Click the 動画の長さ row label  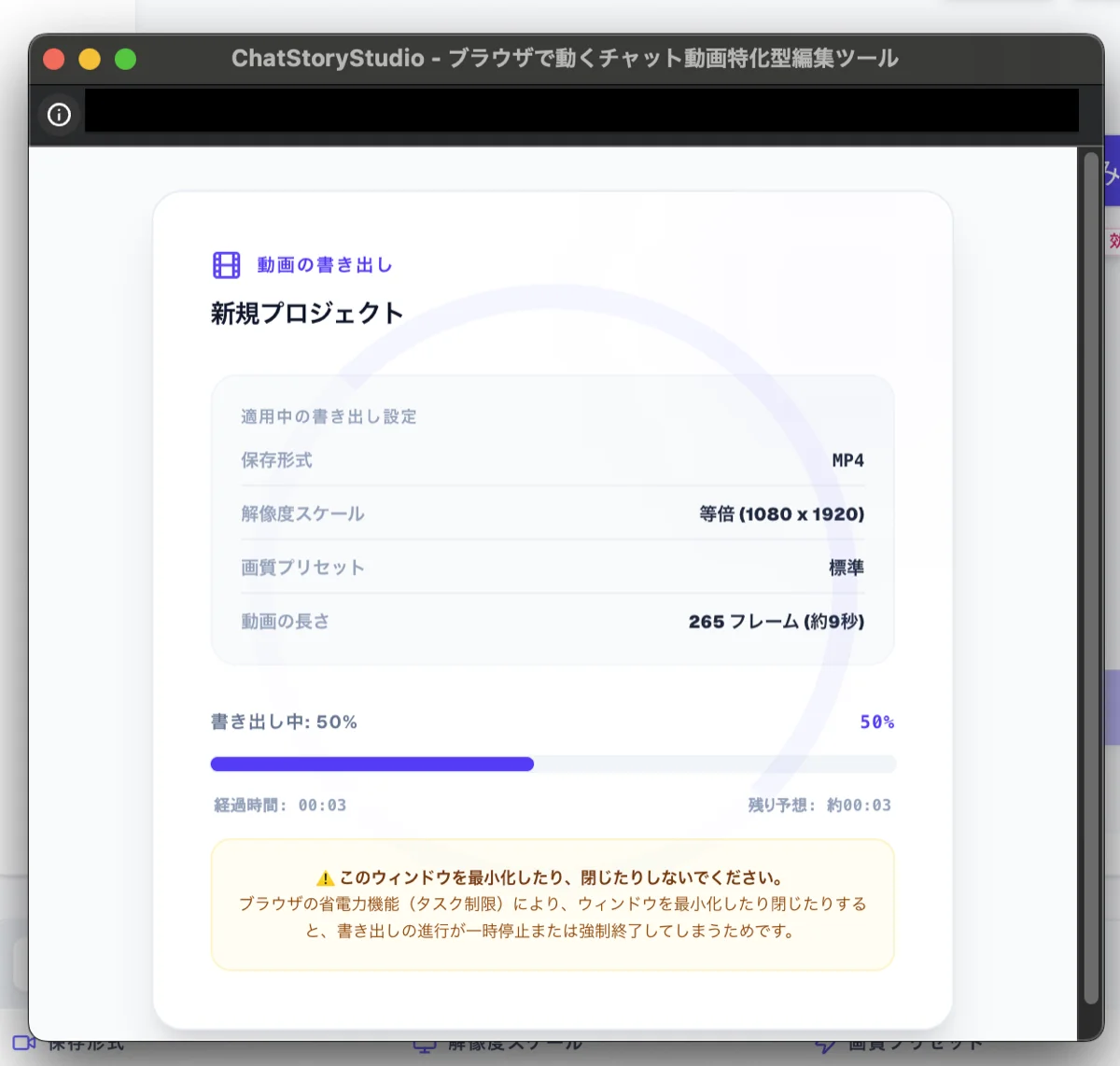point(285,621)
